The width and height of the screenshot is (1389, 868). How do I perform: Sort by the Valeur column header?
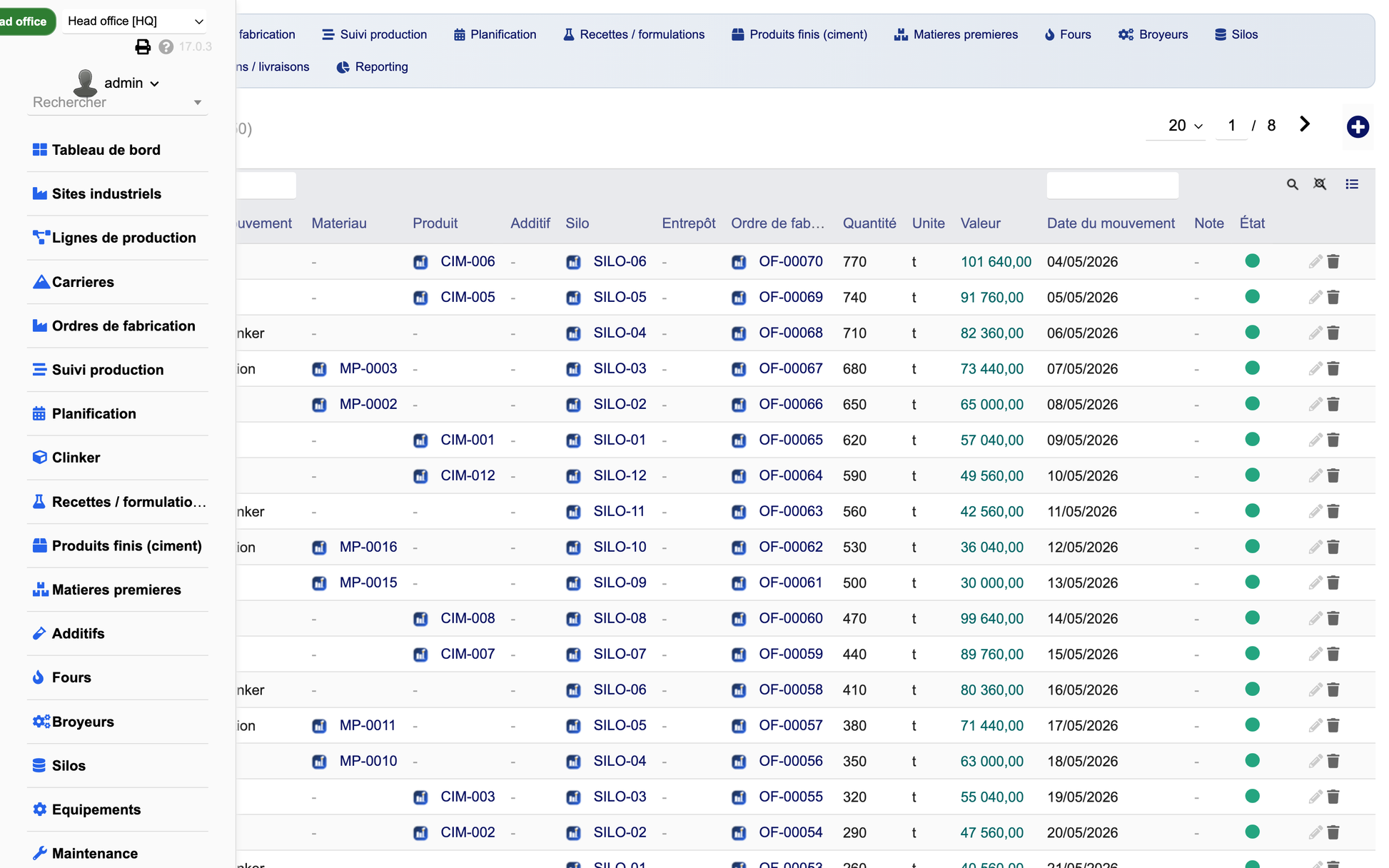pos(980,223)
